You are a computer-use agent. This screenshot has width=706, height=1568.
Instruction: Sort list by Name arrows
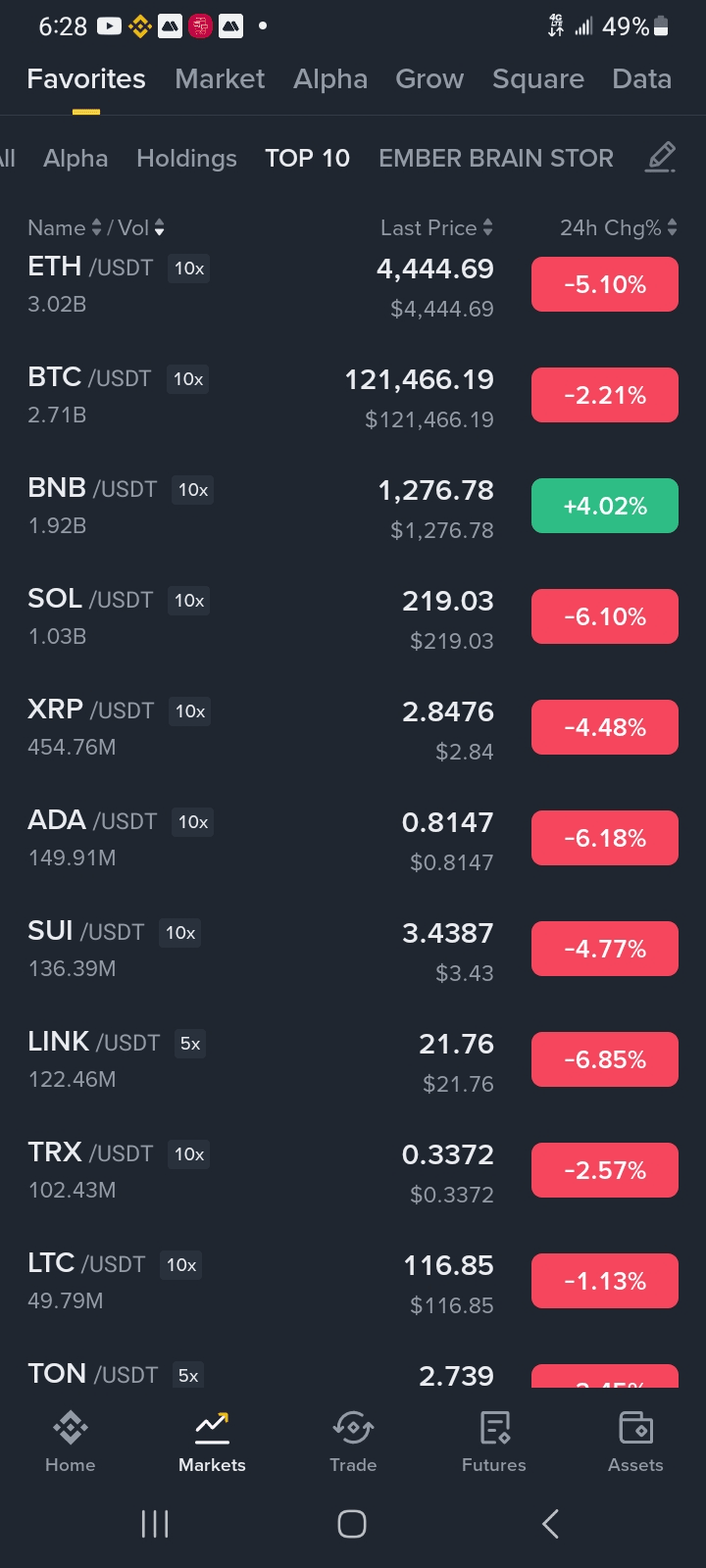pyautogui.click(x=96, y=228)
